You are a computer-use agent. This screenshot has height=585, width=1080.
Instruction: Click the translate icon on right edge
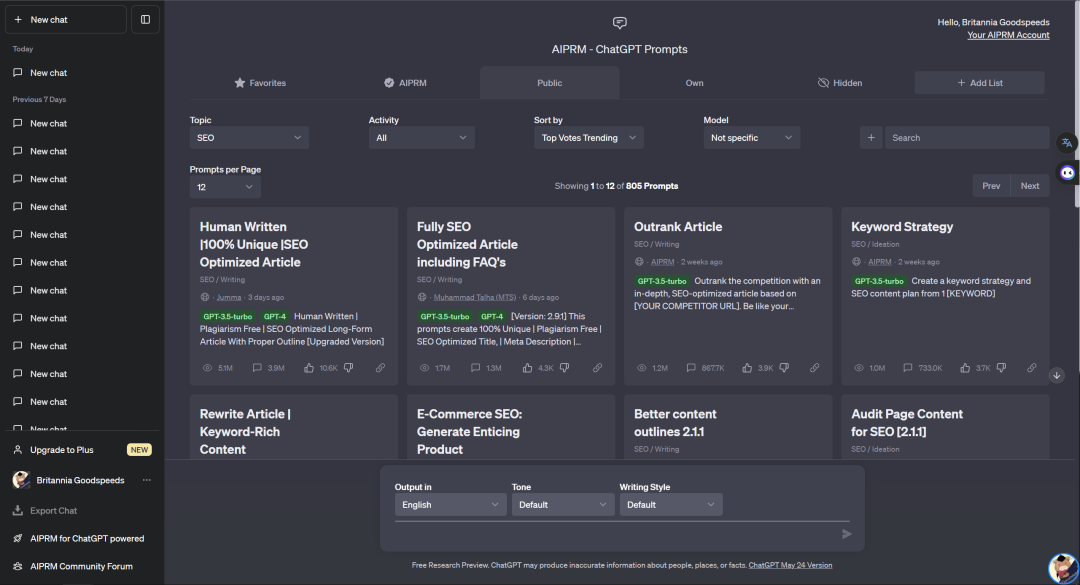pos(1067,143)
